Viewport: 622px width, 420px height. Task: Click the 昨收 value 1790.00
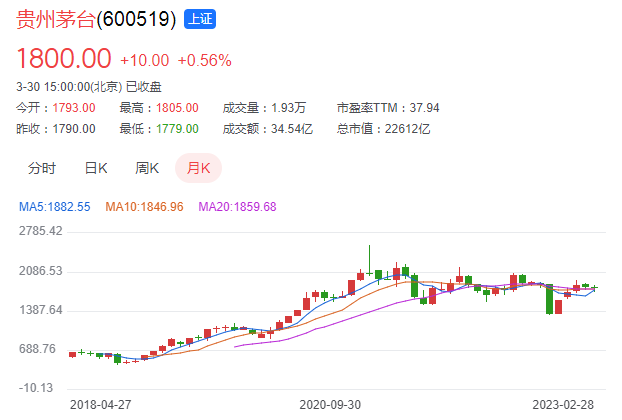pos(74,129)
